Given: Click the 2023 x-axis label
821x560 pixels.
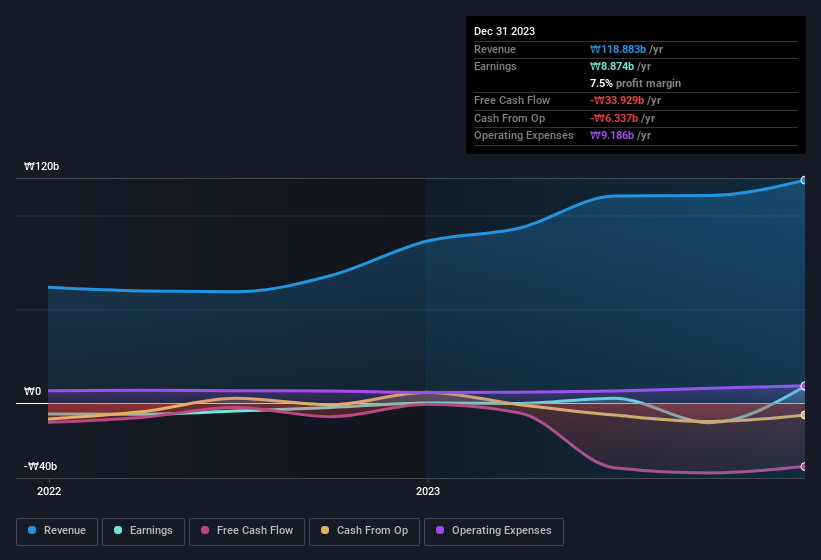Looking at the screenshot, I should tap(428, 491).
